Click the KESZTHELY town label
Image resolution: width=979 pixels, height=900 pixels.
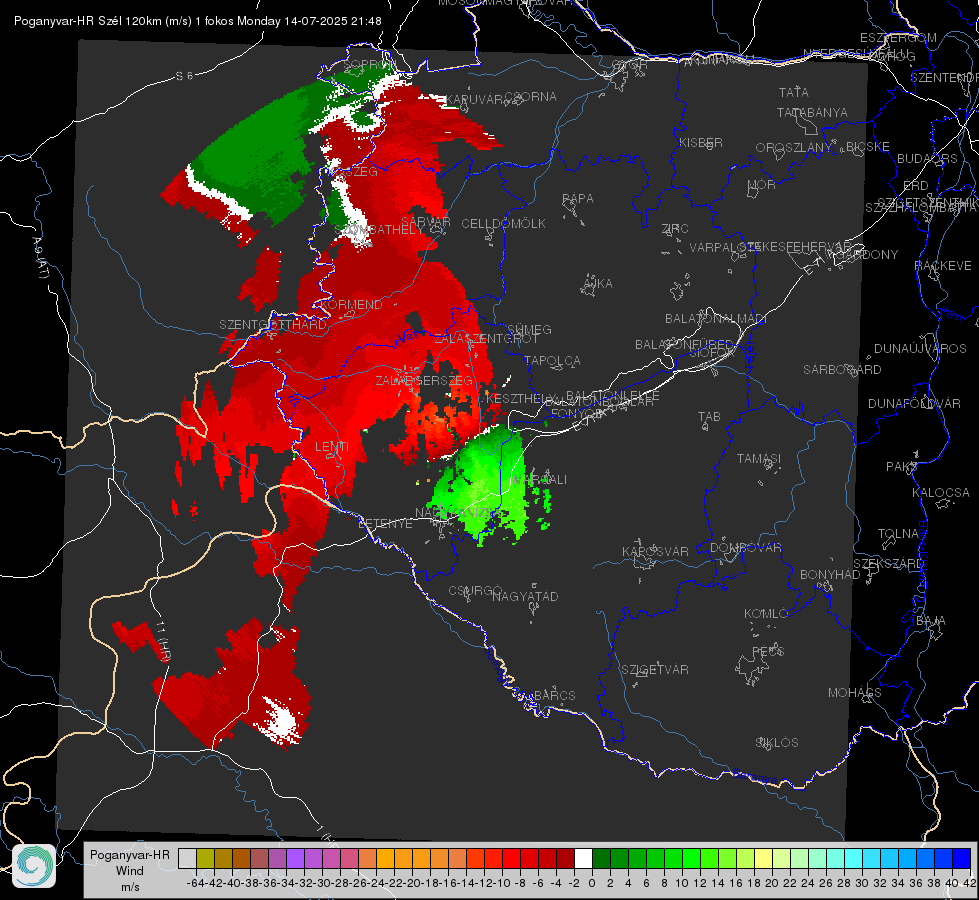(519, 398)
